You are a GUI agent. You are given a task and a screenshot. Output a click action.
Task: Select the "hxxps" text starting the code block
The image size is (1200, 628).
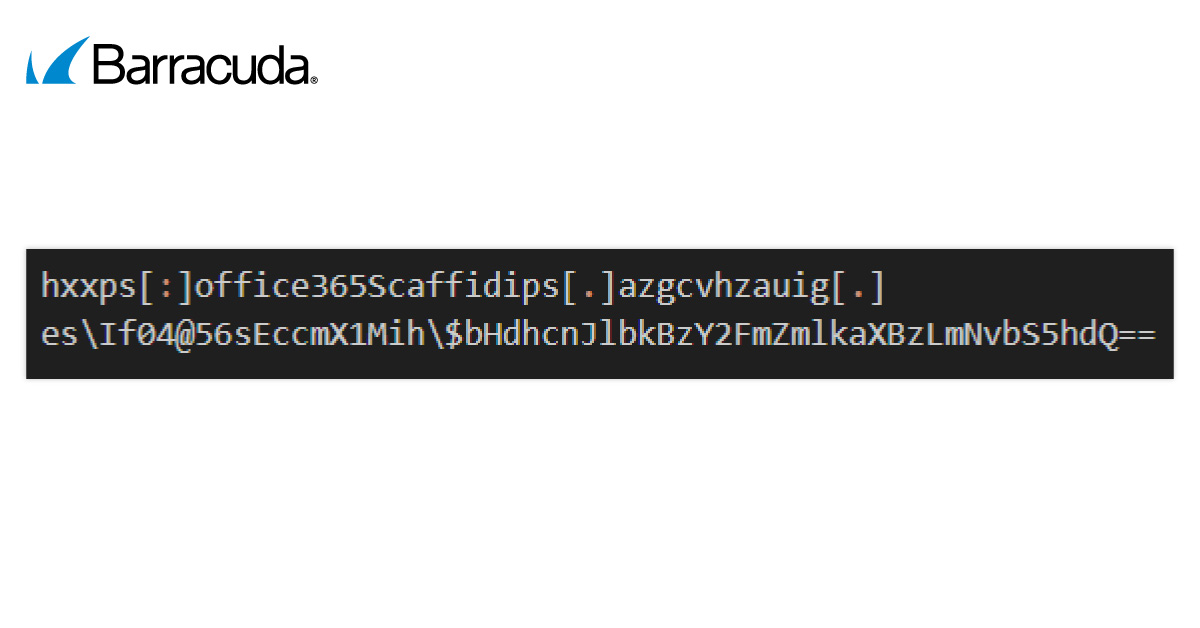point(87,286)
